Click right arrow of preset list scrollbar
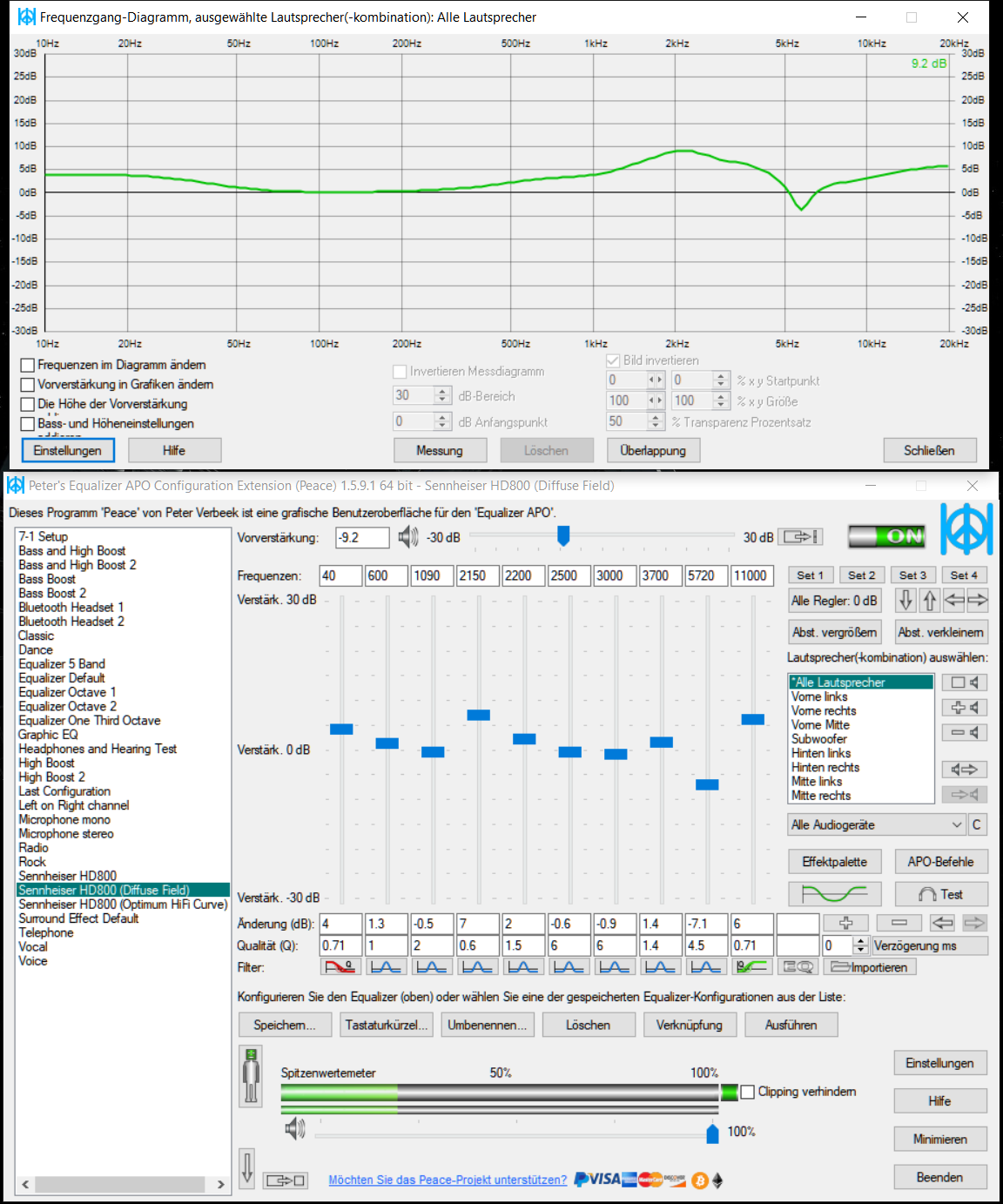 click(220, 1184)
